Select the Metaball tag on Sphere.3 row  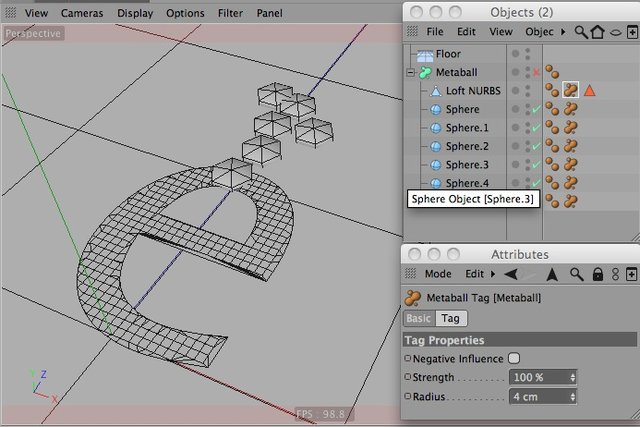[x=571, y=164]
